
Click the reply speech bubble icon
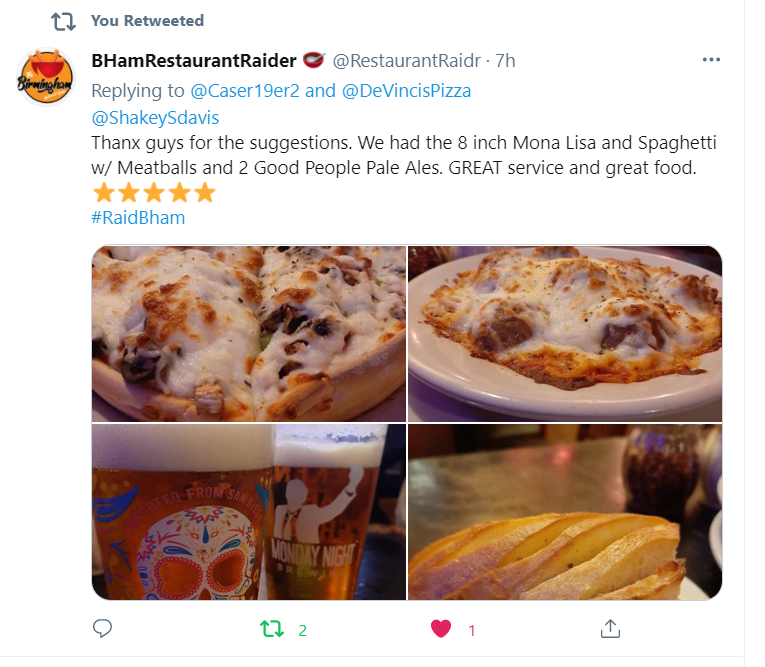102,628
